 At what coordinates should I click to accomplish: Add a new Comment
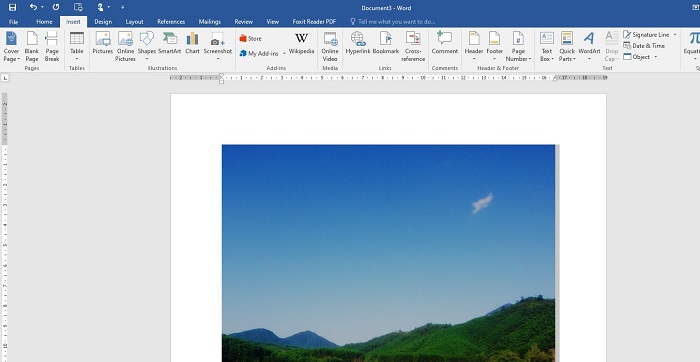(x=445, y=43)
